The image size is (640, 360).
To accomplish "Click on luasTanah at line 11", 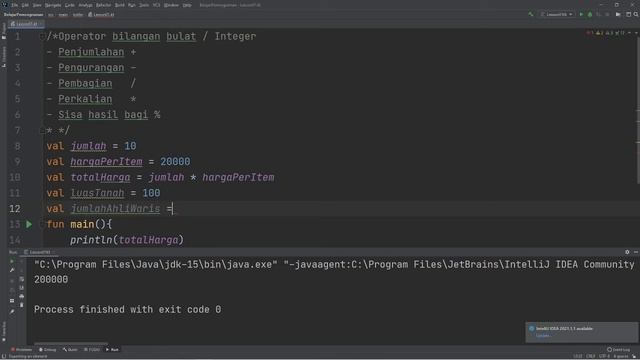I will (97, 193).
